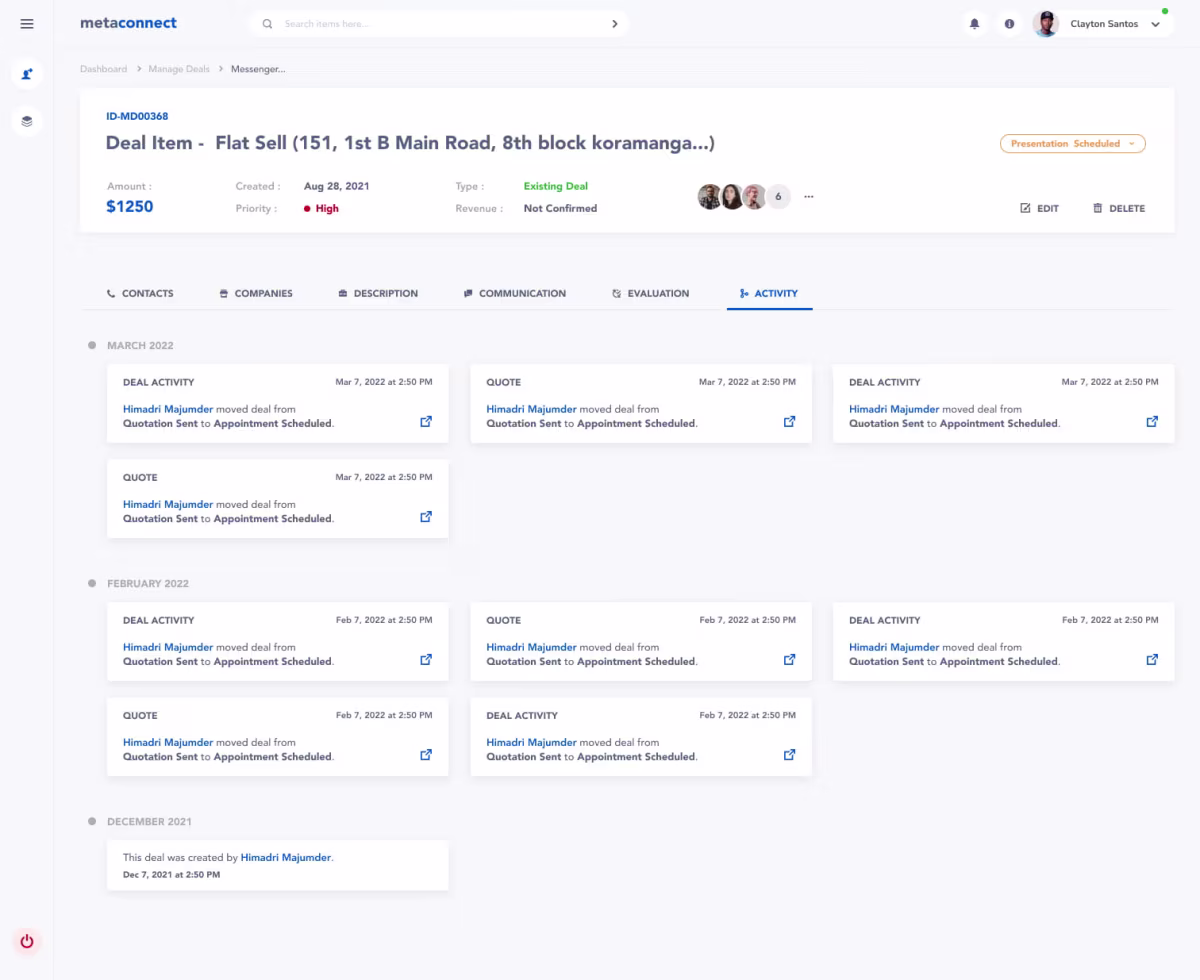Click the MARCH 2022 timeline heading
The height and width of the screenshot is (980, 1200).
(140, 345)
